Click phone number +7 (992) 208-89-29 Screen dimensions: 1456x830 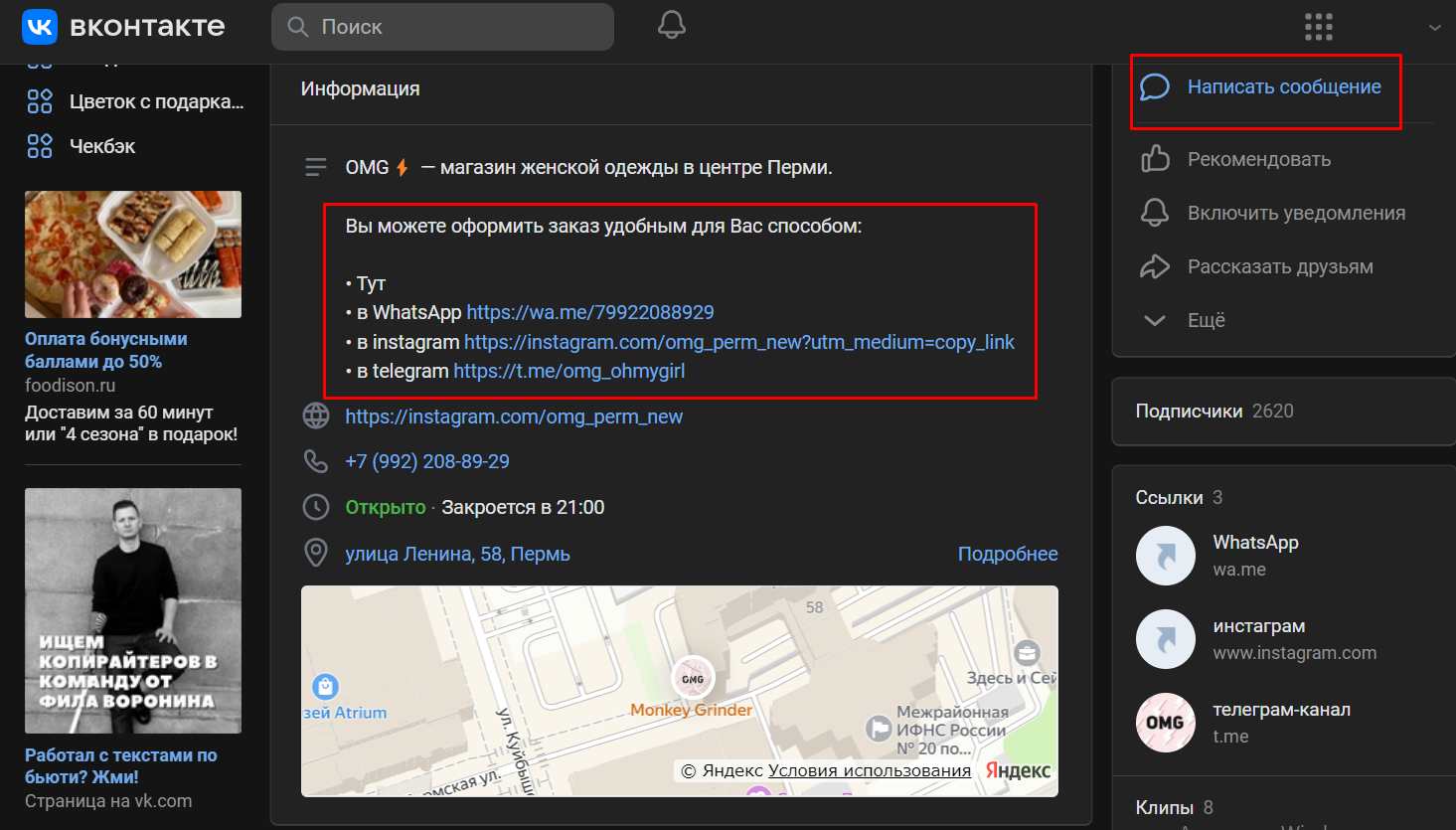pos(427,461)
